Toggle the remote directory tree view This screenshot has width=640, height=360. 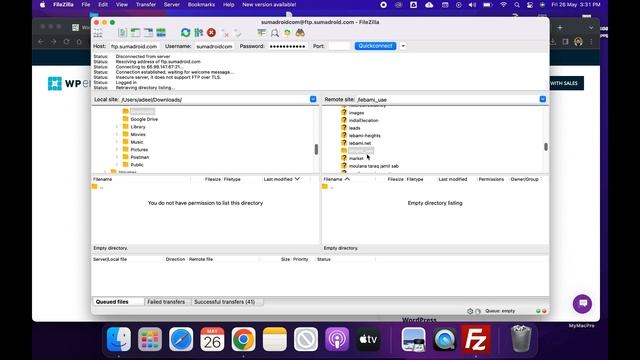pyautogui.click(x=148, y=33)
